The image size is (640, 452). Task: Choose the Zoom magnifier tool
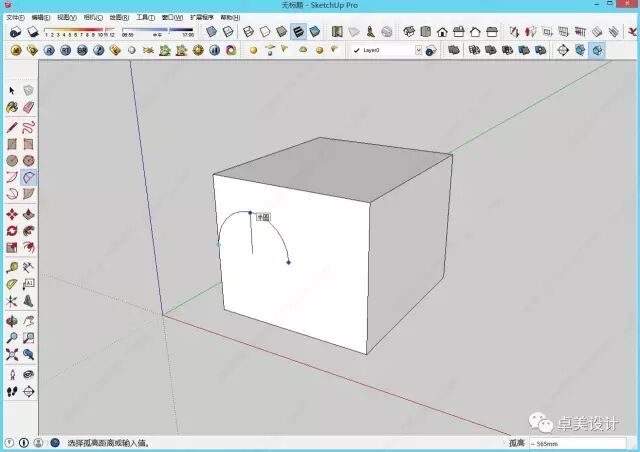coord(12,338)
